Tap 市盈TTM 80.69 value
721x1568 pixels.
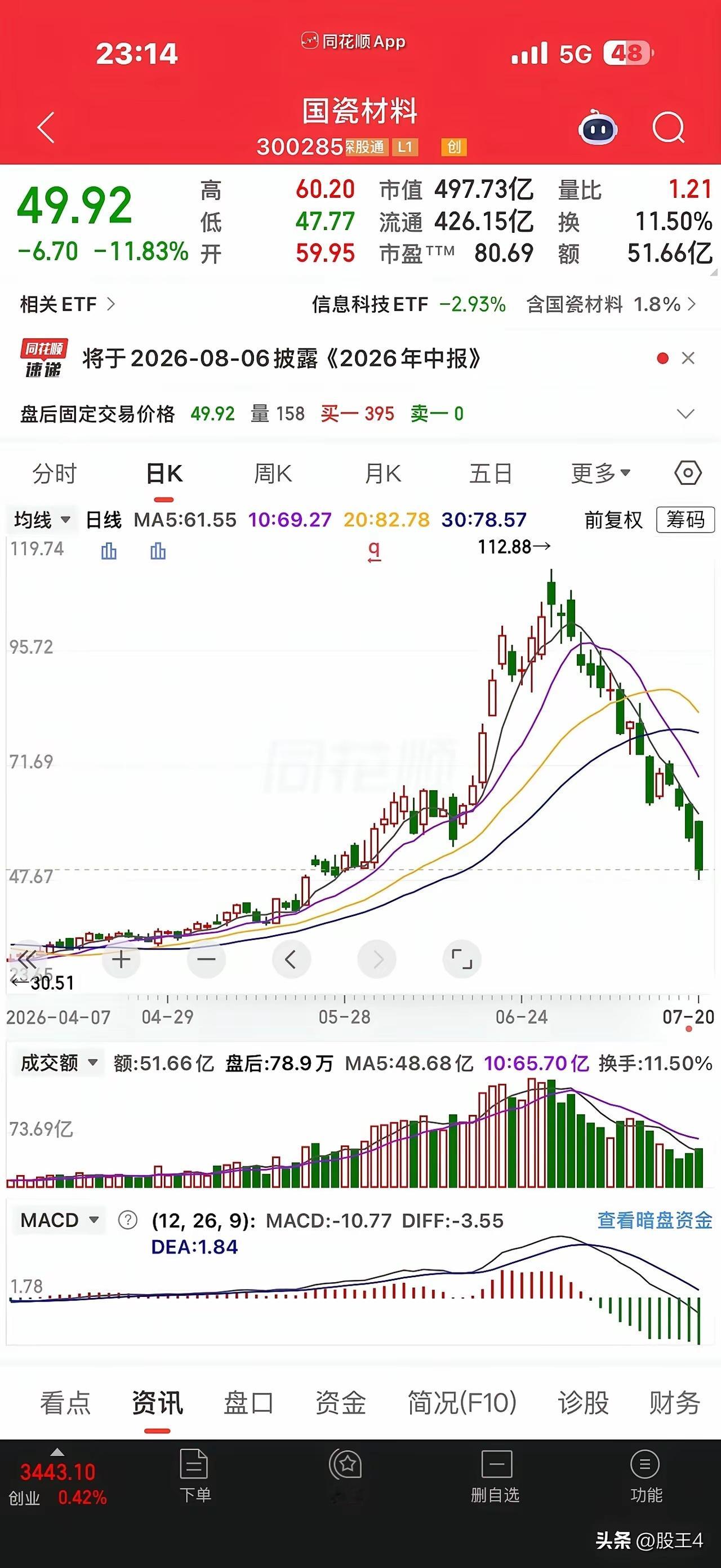[504, 253]
